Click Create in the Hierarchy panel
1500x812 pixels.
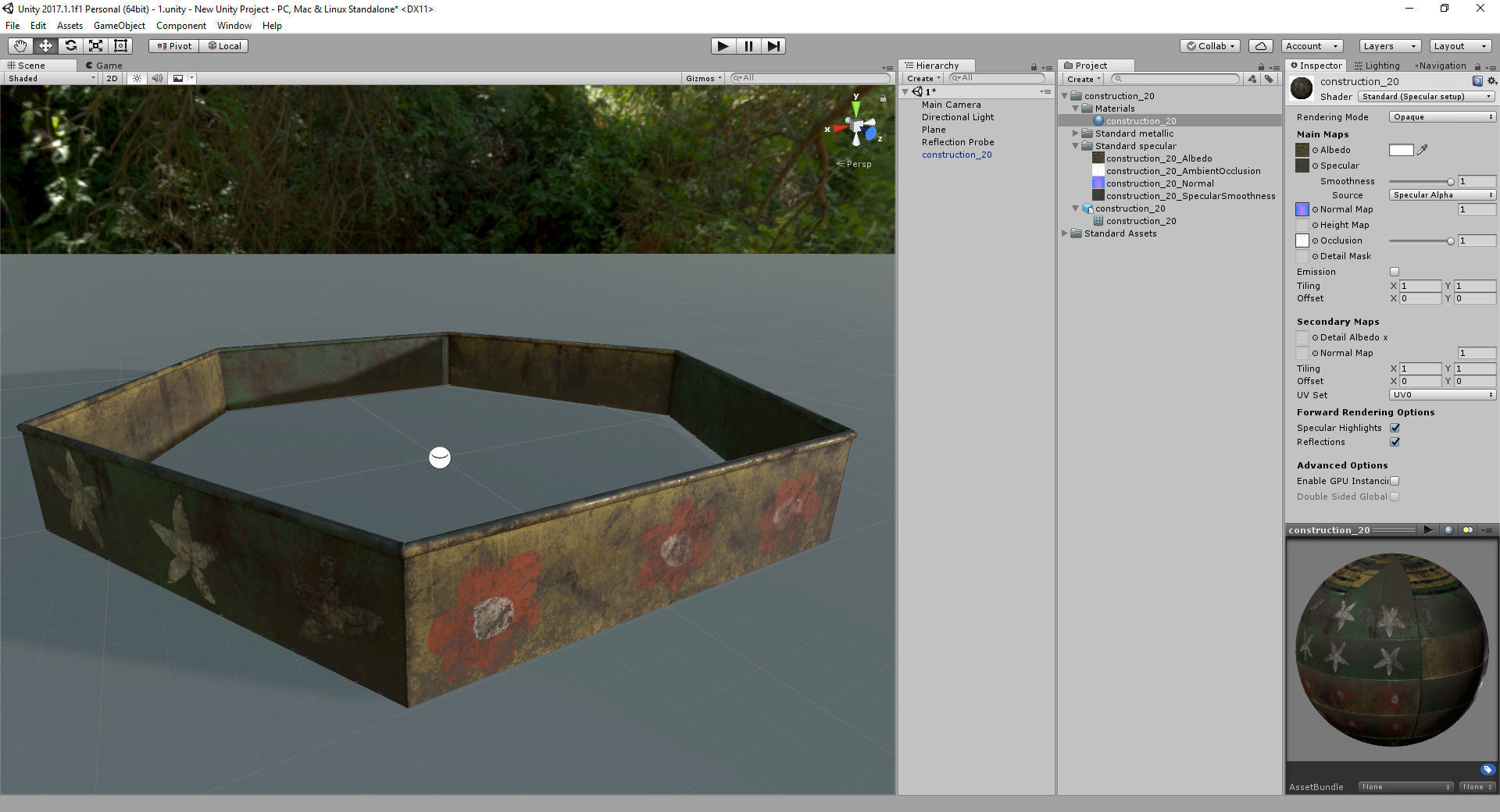pos(923,79)
